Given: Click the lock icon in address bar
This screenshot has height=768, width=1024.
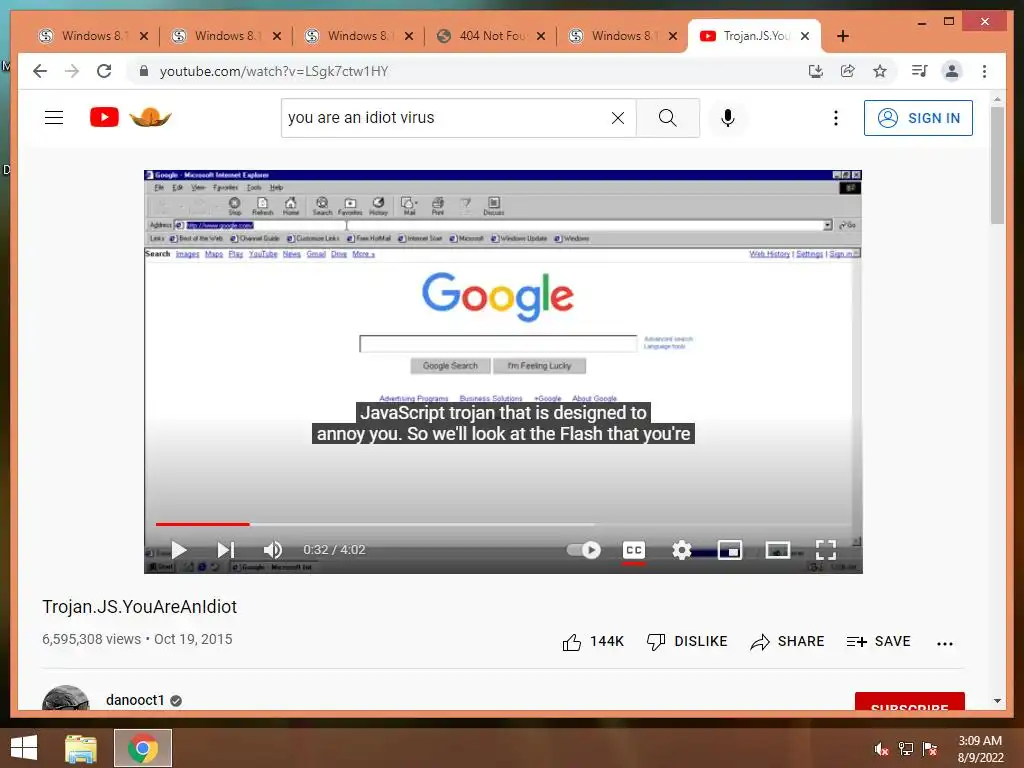Looking at the screenshot, I should pos(144,71).
